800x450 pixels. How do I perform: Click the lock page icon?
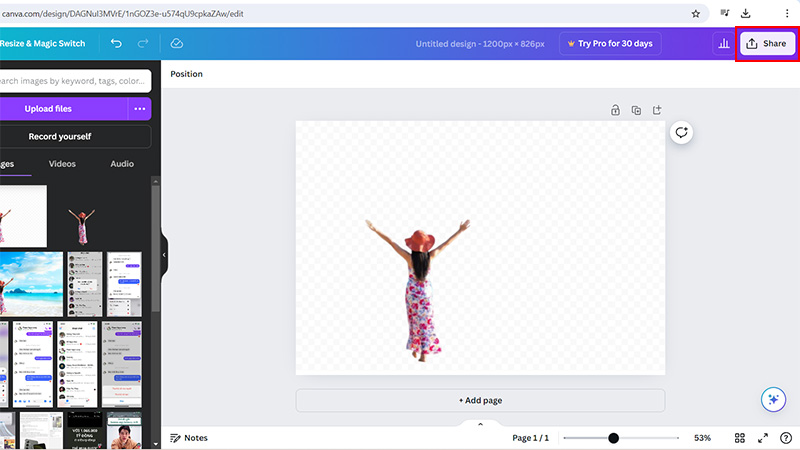tap(615, 110)
